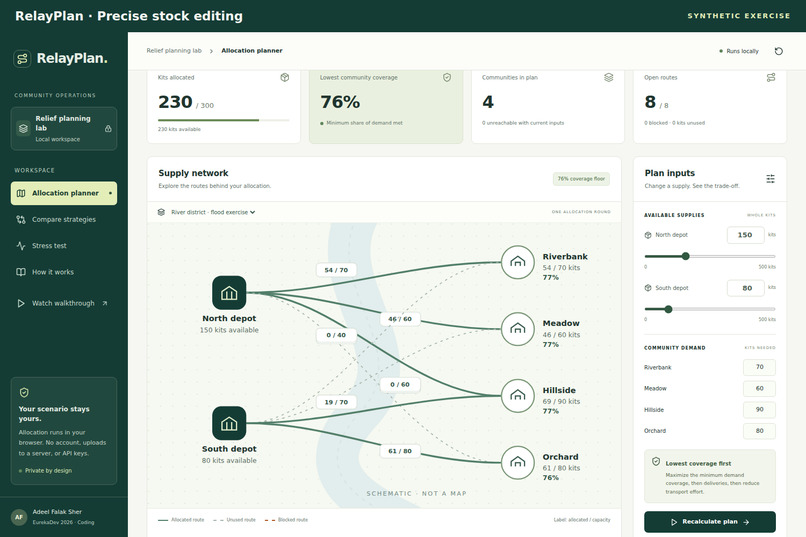The height and width of the screenshot is (537, 806).
Task: Select the Riverbank community node
Action: pyautogui.click(x=518, y=262)
